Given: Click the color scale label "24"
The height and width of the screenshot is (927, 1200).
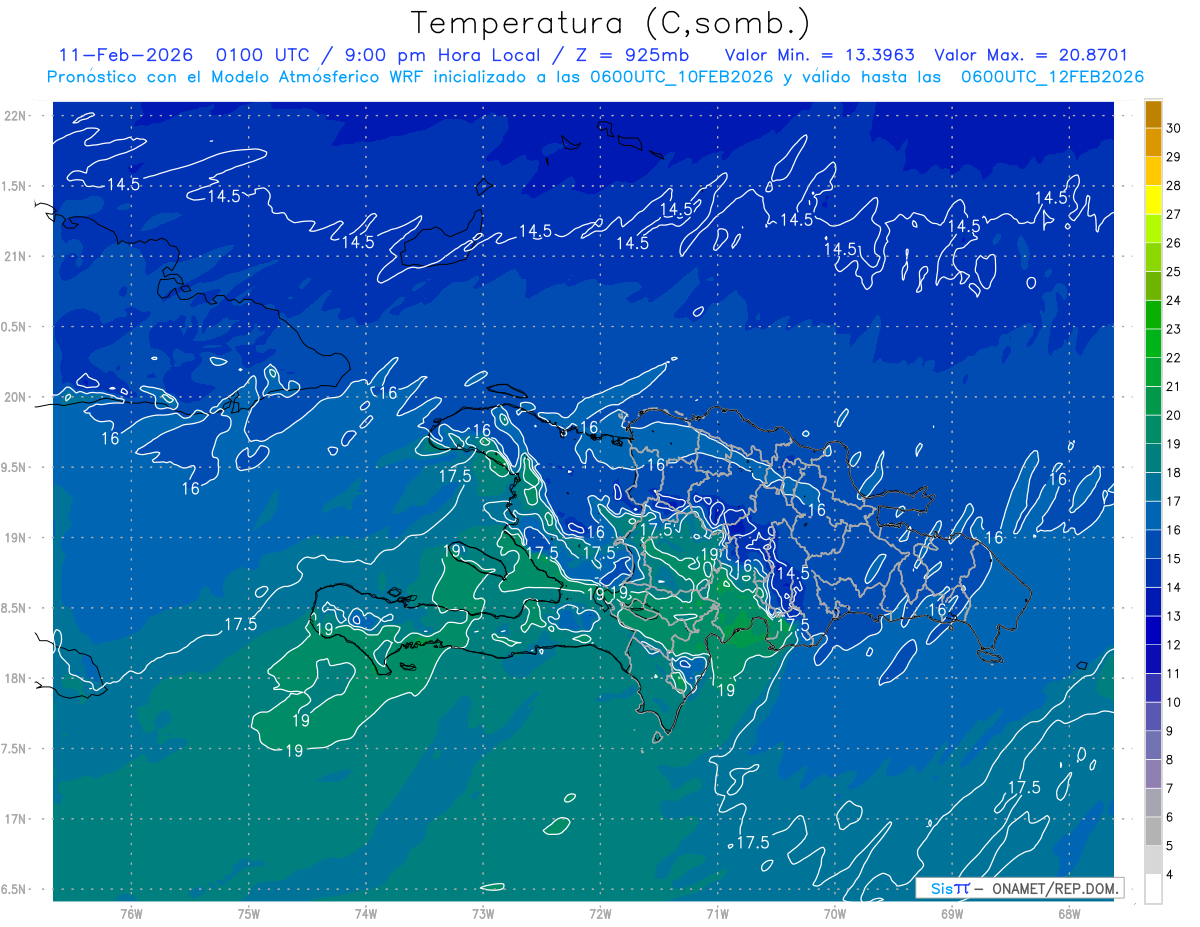Looking at the screenshot, I should [1174, 300].
